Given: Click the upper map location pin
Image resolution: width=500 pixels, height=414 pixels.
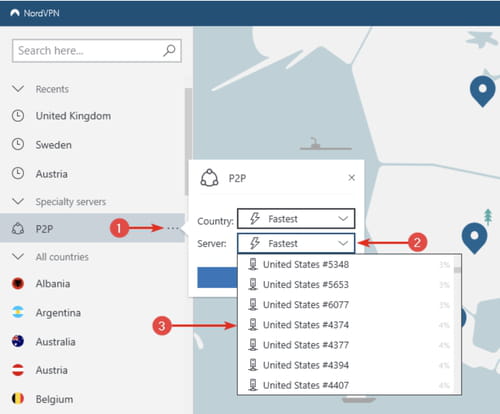Looking at the screenshot, I should pyautogui.click(x=482, y=91).
